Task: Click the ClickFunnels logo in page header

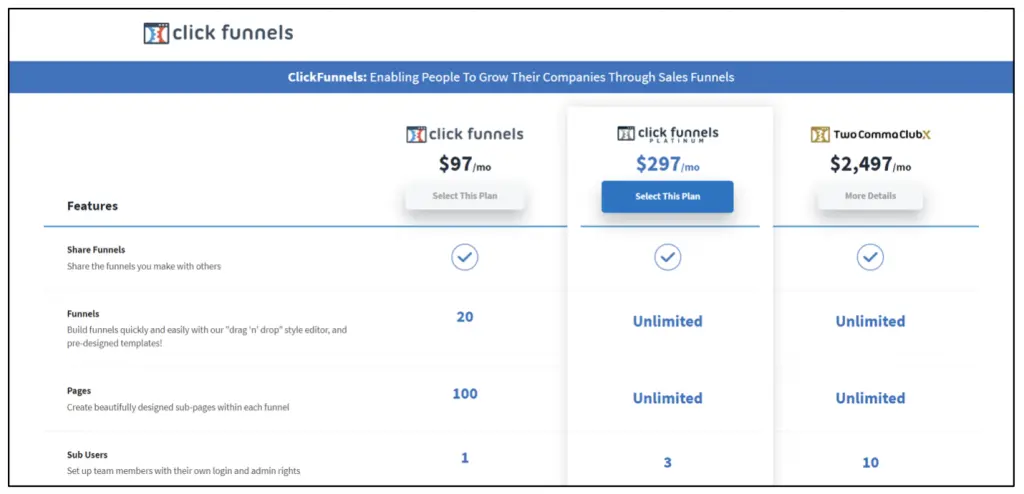Action: coord(218,33)
